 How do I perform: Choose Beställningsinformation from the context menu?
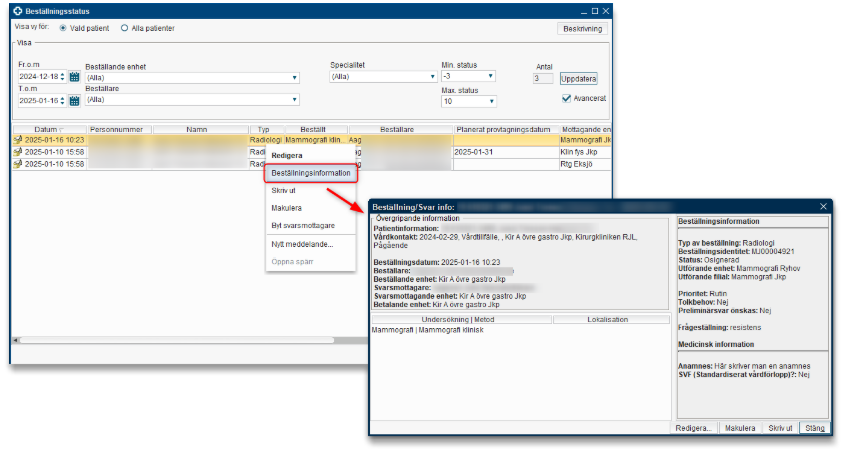click(x=311, y=173)
